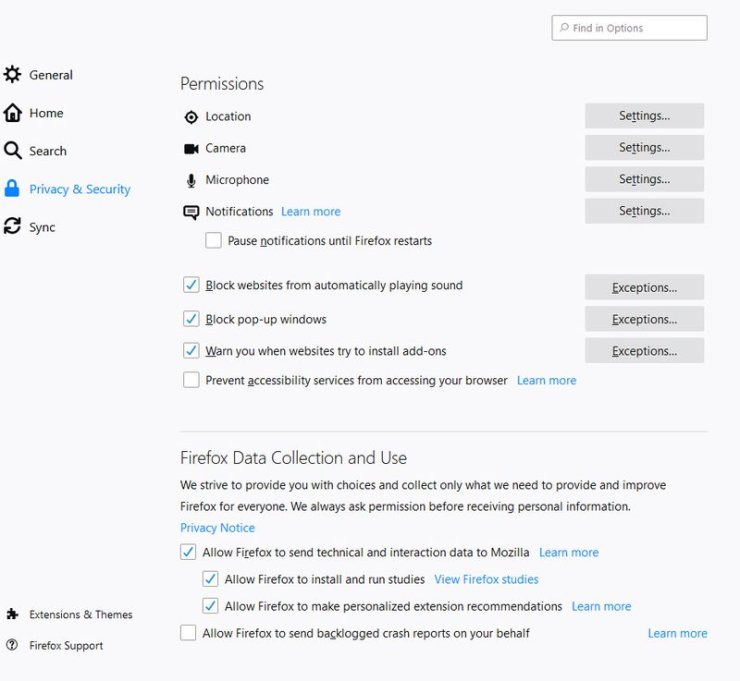Enable Pause notifications until Firefox restarts
The width and height of the screenshot is (740, 681).
[213, 240]
